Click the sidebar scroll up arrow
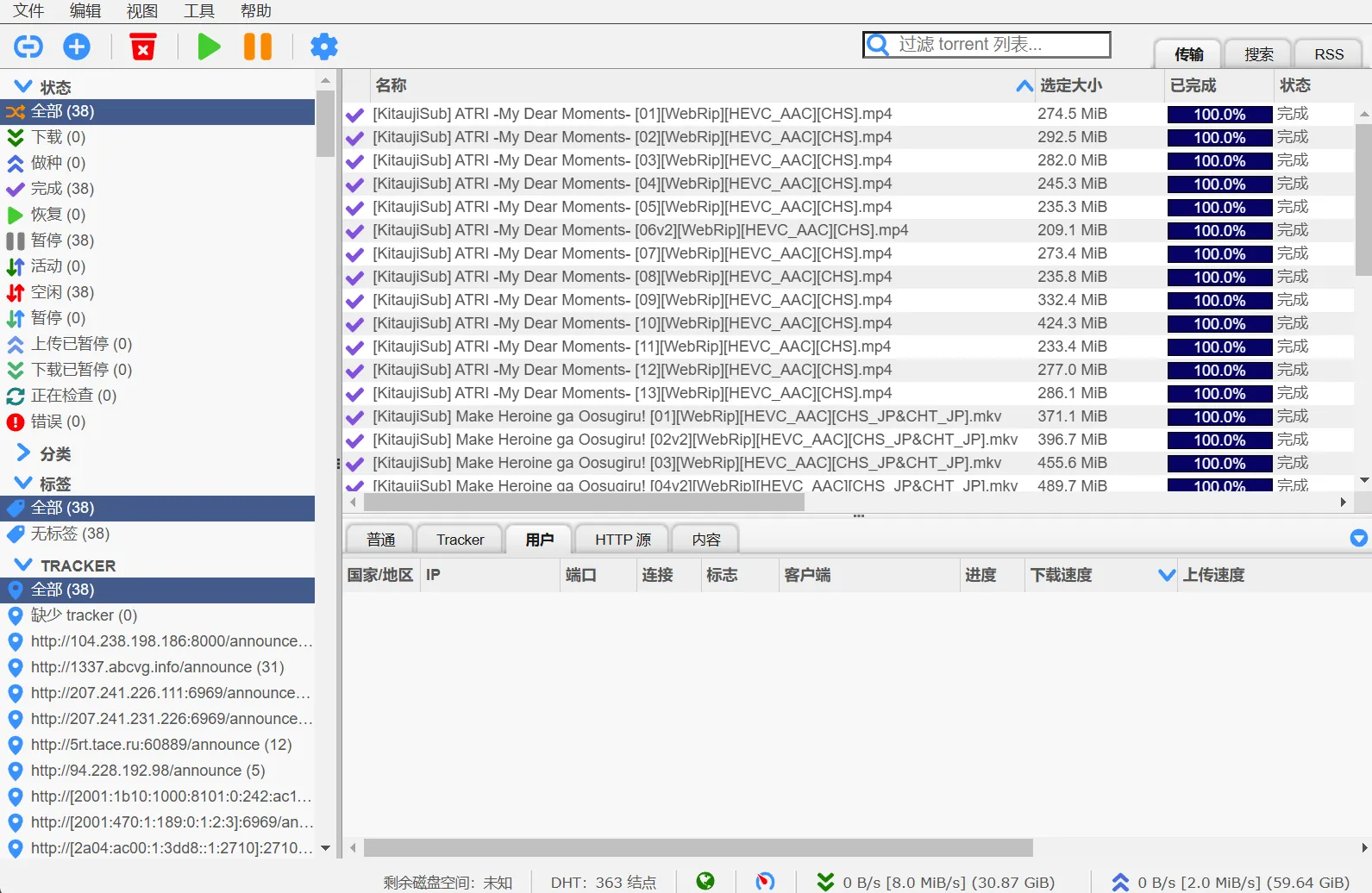Image resolution: width=1372 pixels, height=893 pixels. click(x=325, y=80)
